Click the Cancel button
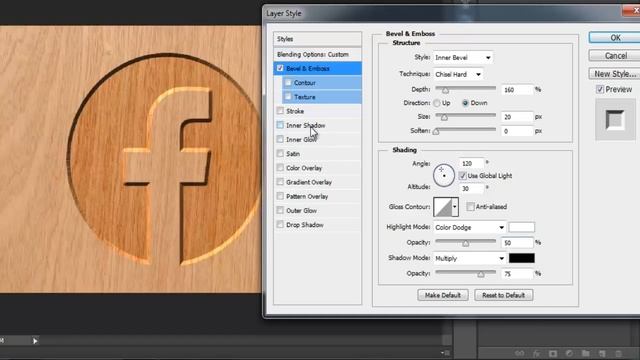Screen dimensions: 640x360 coord(615,56)
